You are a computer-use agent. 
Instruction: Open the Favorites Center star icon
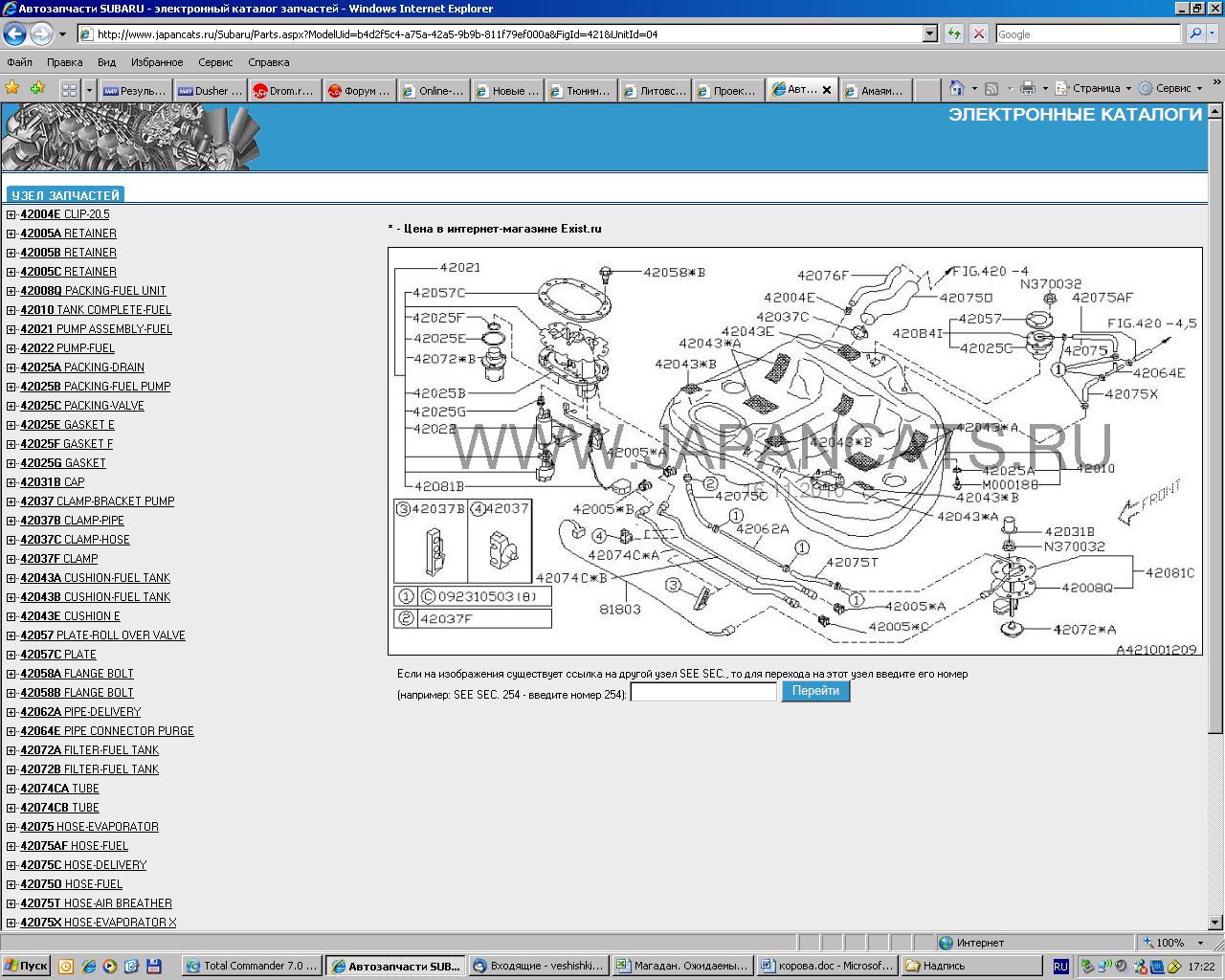coord(12,89)
